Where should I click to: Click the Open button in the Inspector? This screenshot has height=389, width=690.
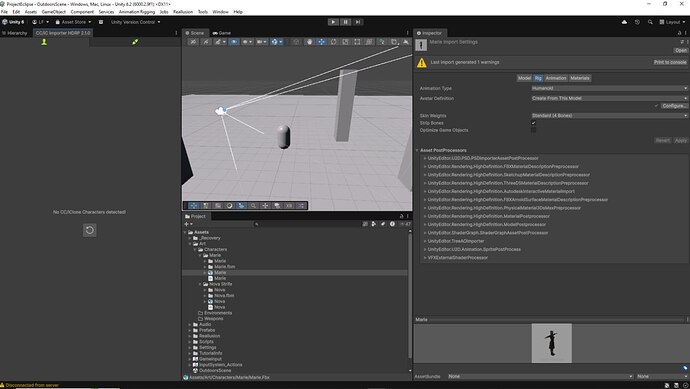[680, 51]
